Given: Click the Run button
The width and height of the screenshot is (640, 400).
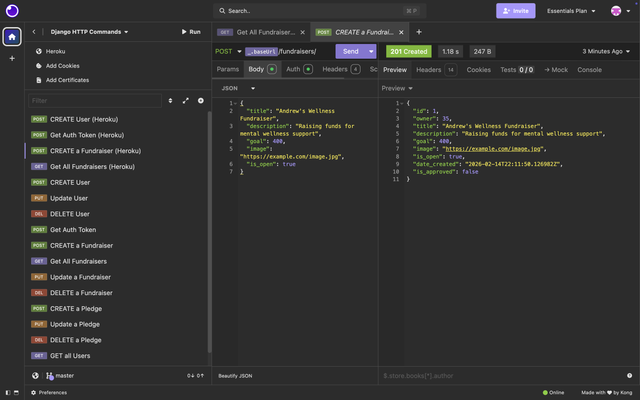Looking at the screenshot, I should pyautogui.click(x=191, y=32).
